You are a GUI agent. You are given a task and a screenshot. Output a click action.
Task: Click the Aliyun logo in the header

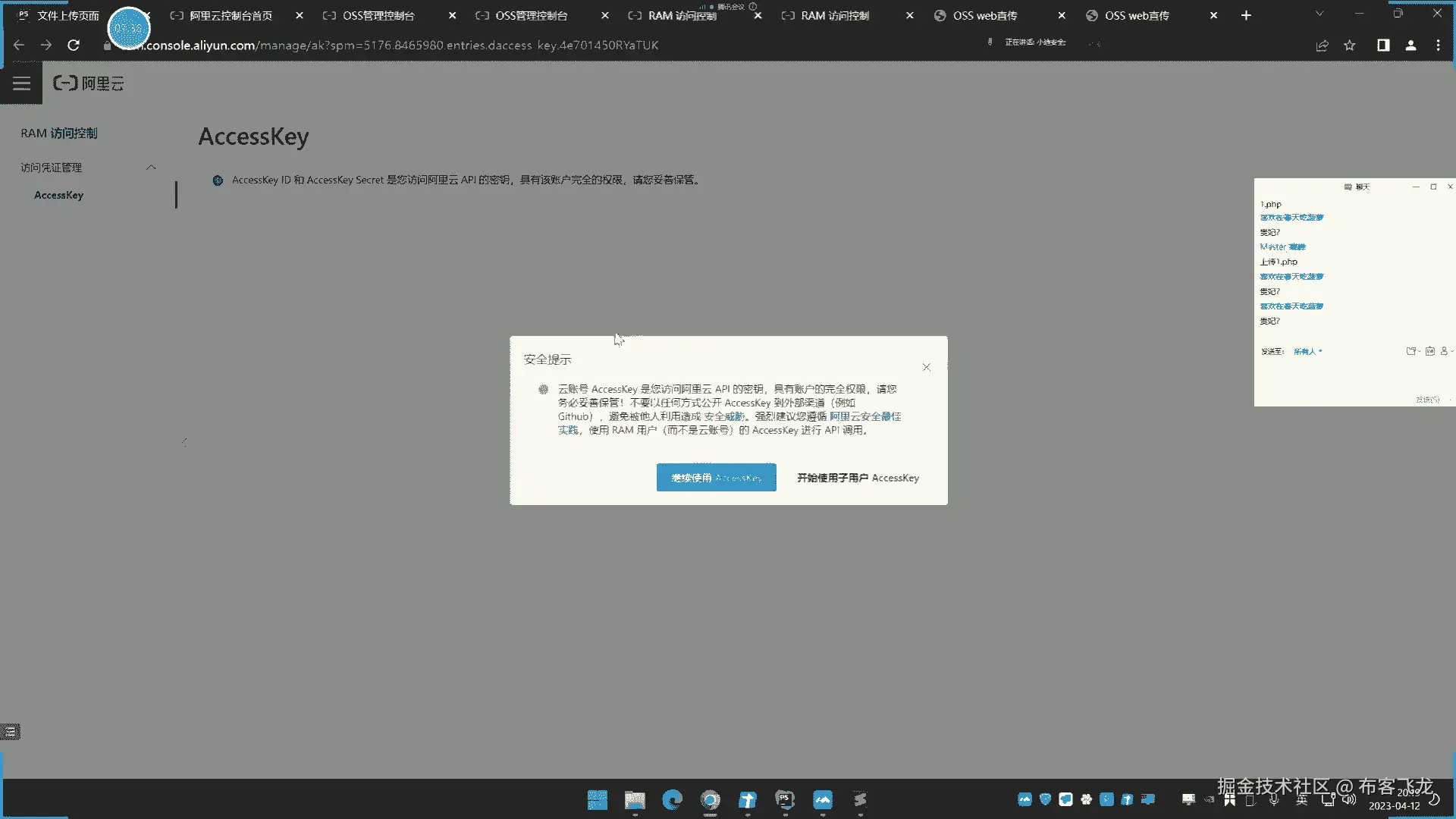point(88,83)
